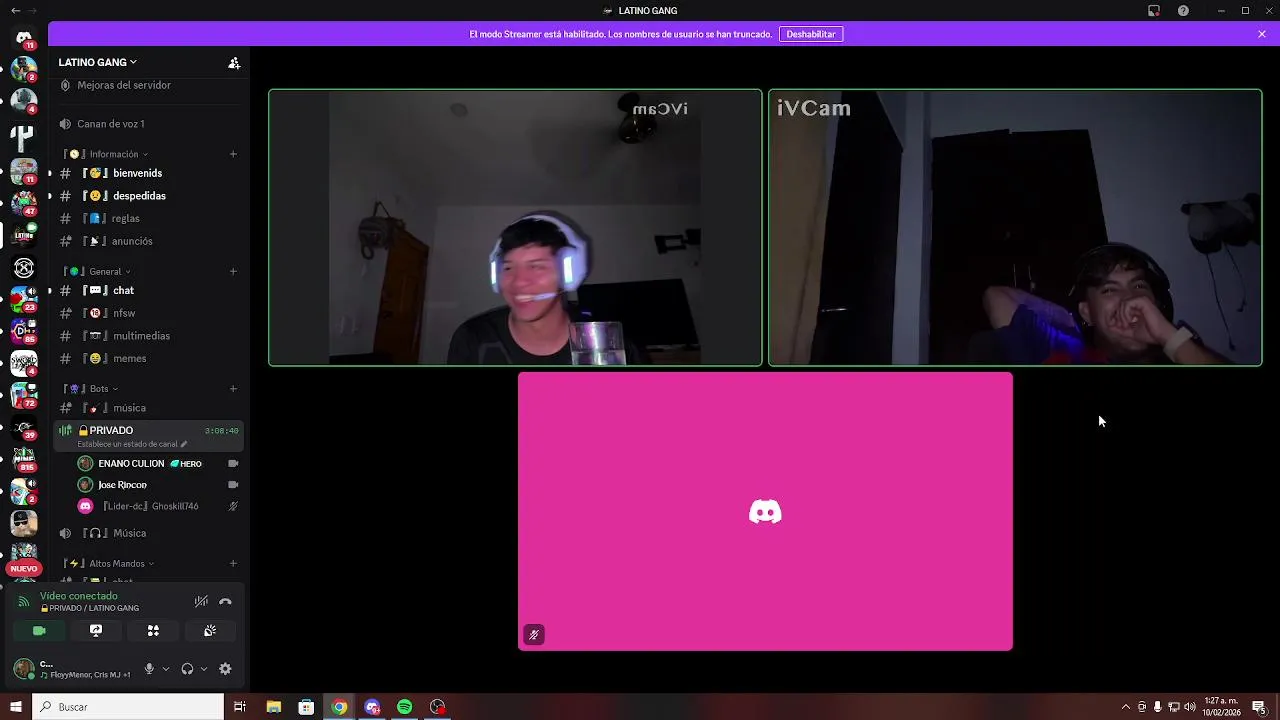
Task: Click the Video conectado status text
Action: (79, 596)
